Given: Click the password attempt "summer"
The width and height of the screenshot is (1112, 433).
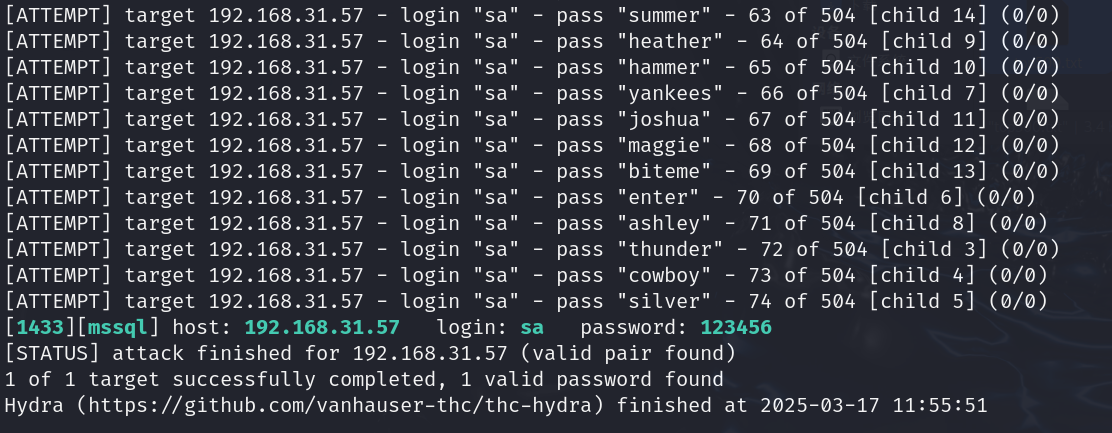Looking at the screenshot, I should tap(665, 15).
